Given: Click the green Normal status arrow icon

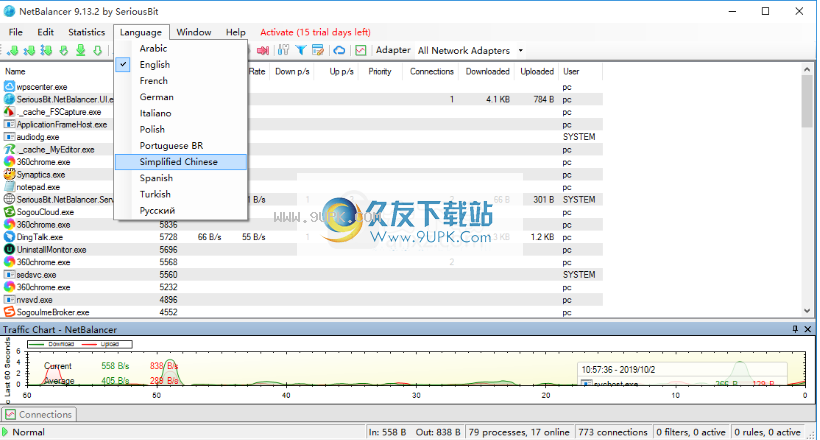Looking at the screenshot, I should pos(5,432).
